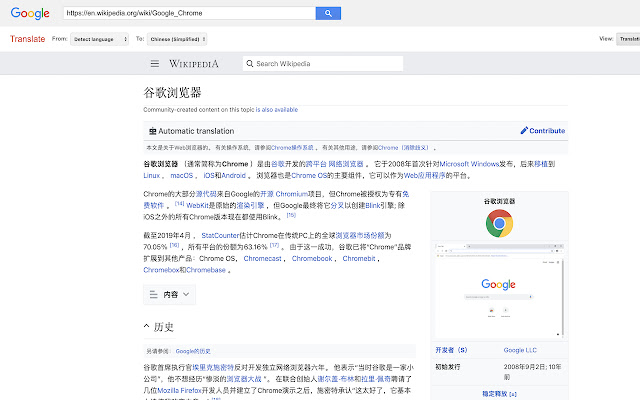
Task: Open the macOS link
Action: click(x=182, y=175)
